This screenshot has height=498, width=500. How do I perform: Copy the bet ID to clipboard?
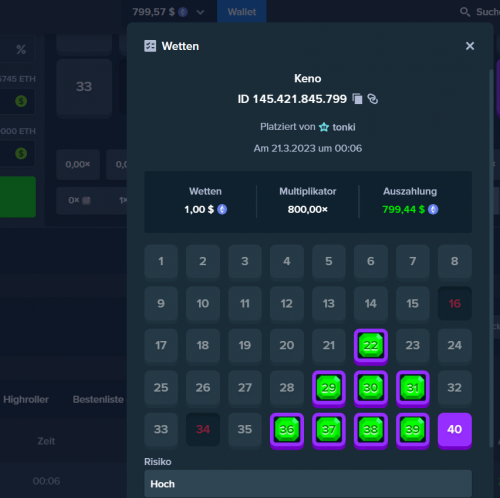pos(357,99)
